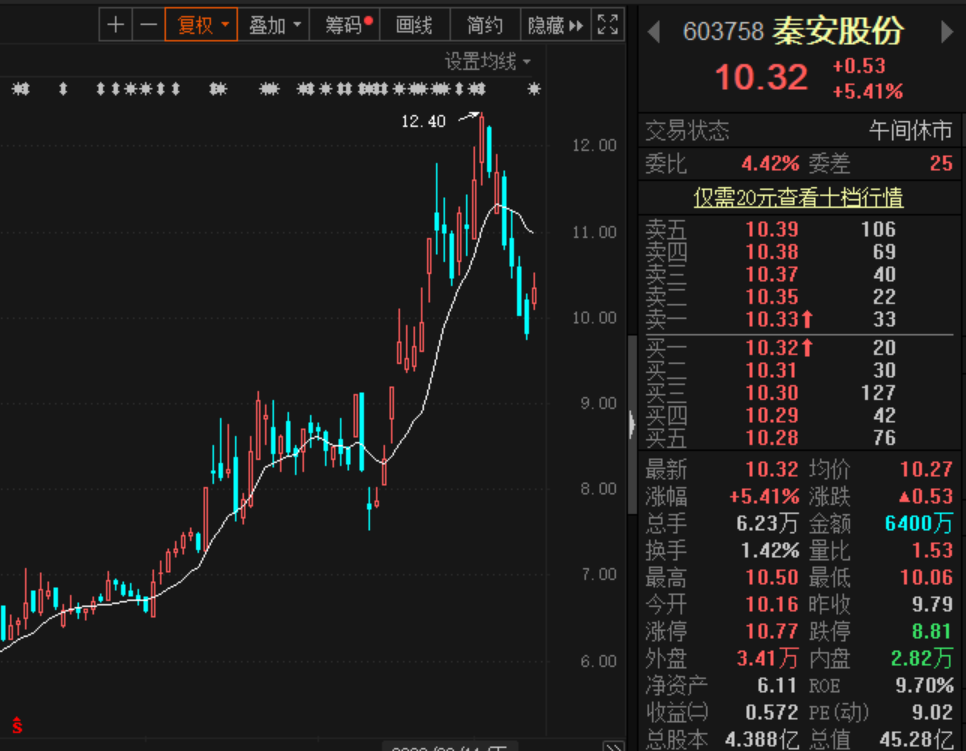Open the 复权 adjustment dropdown

224,25
